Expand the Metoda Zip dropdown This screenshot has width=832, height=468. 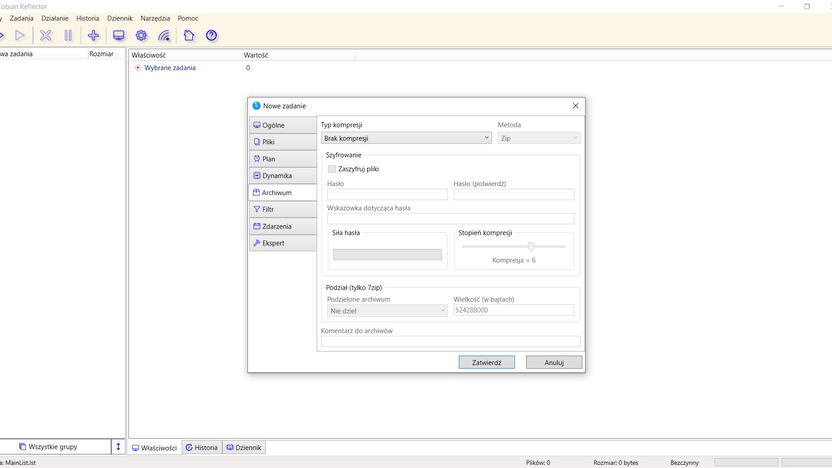pyautogui.click(x=539, y=138)
